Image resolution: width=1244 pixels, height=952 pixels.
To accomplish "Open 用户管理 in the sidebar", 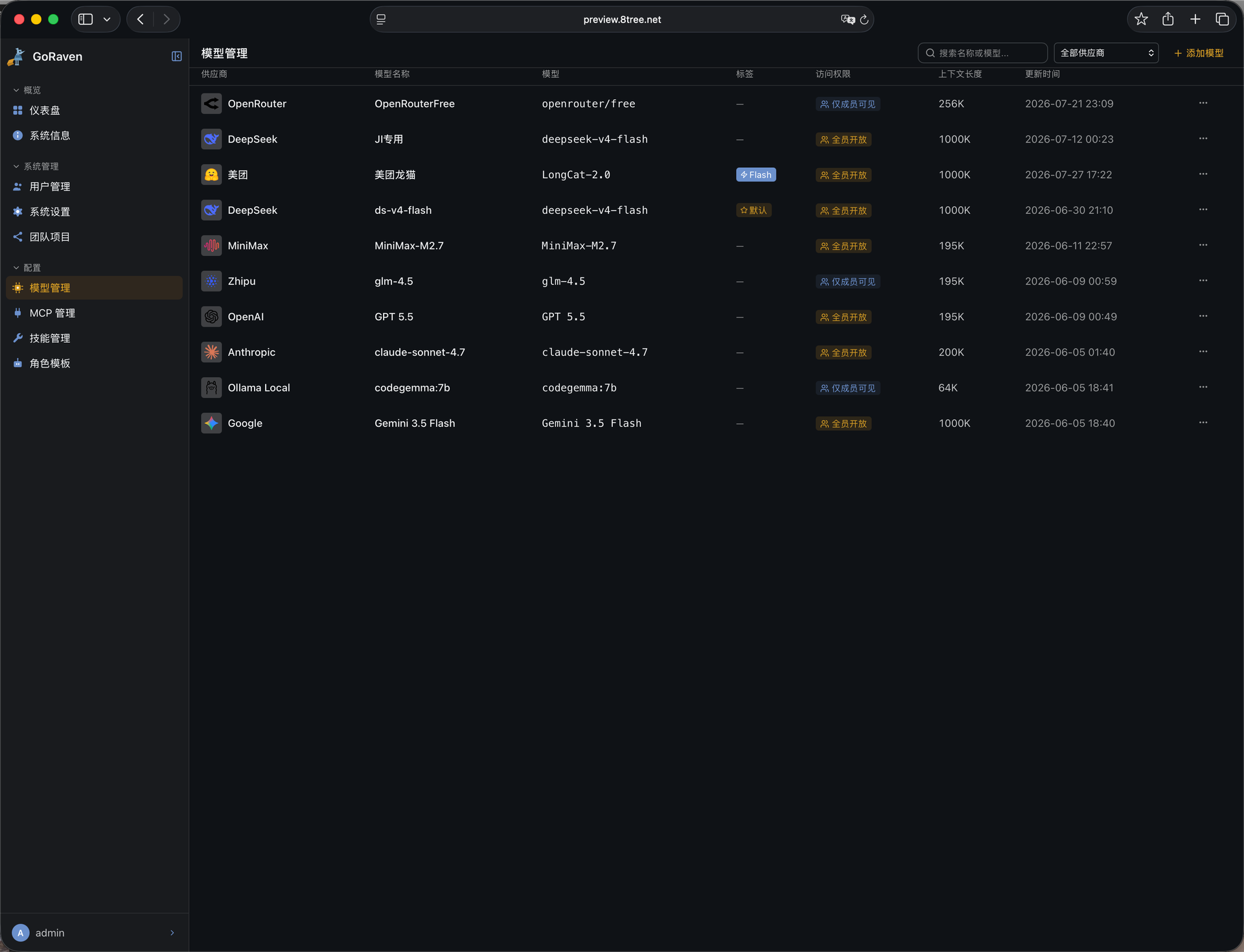I will tap(95, 187).
